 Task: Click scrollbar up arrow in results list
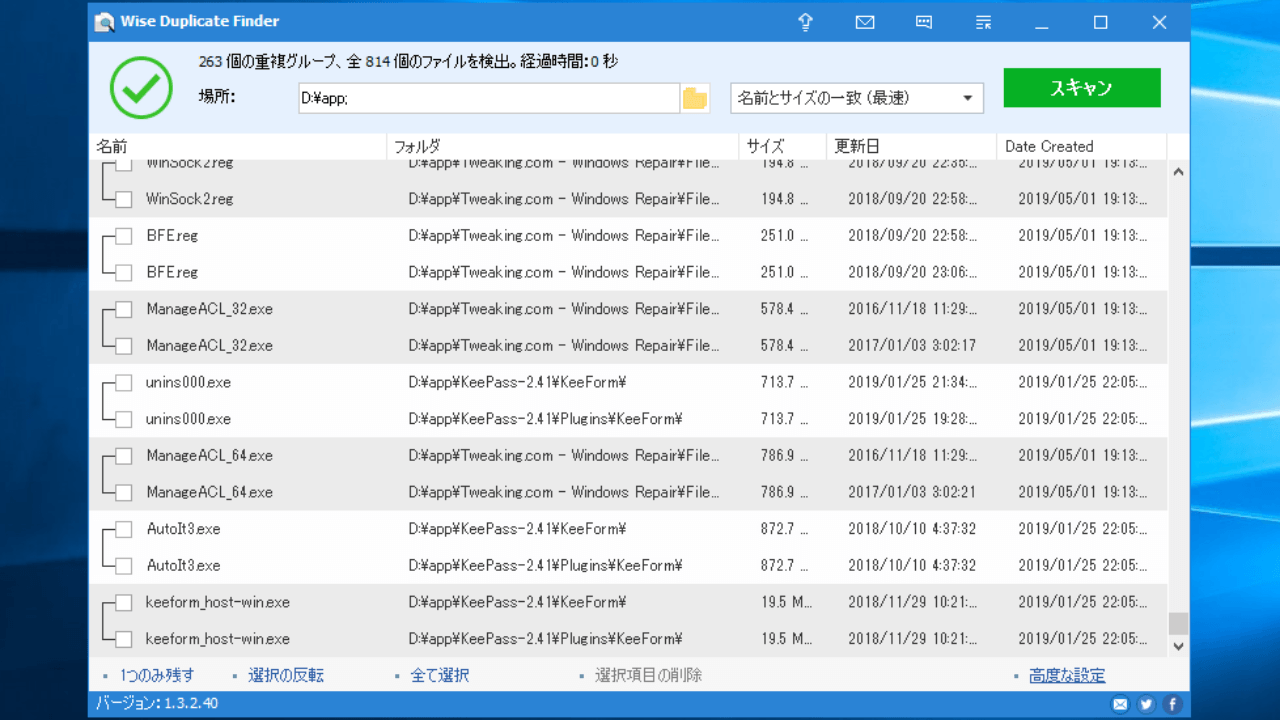tap(1178, 172)
